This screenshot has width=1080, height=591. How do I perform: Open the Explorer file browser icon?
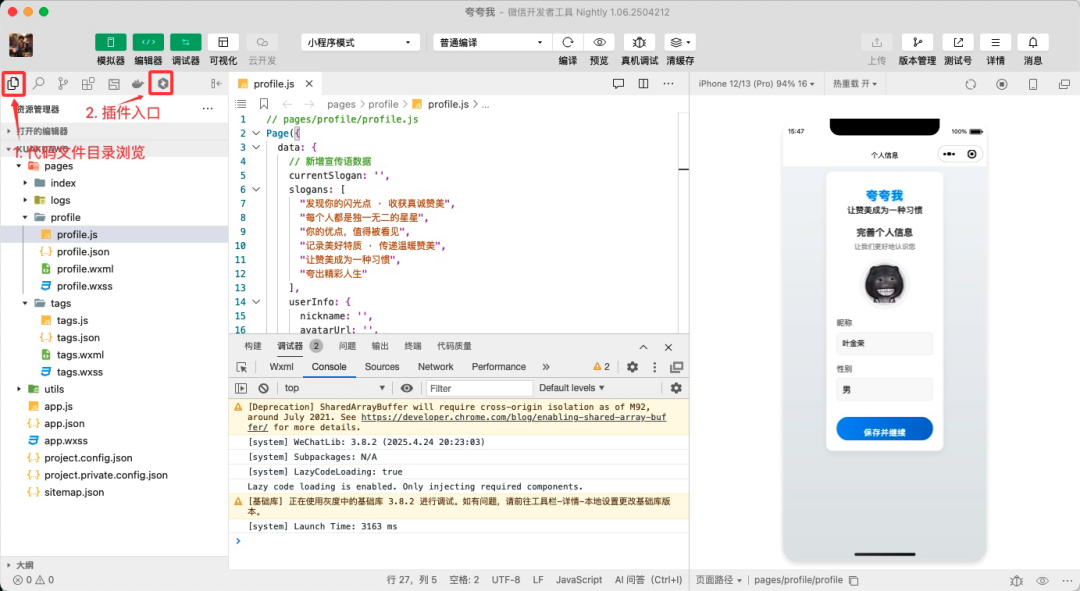click(13, 84)
